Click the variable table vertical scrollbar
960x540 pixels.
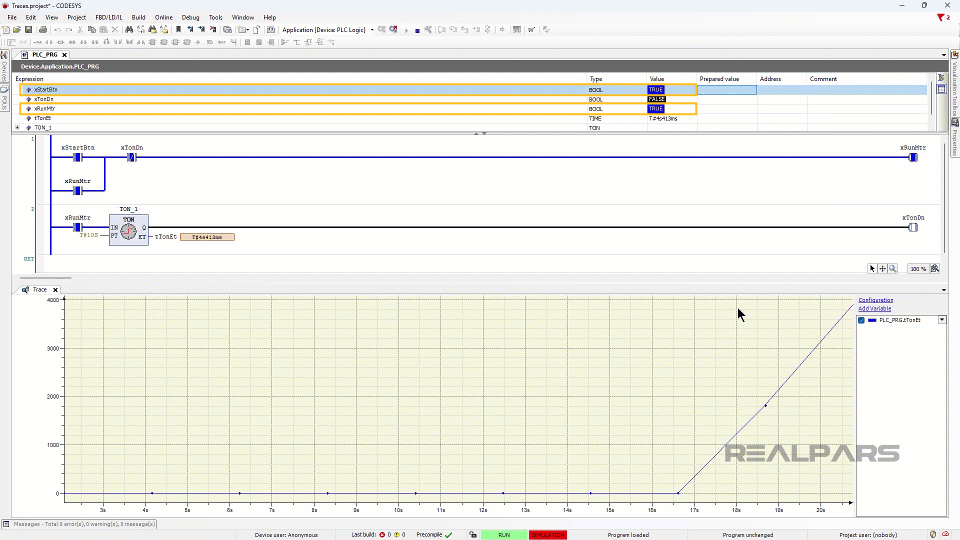coord(932,98)
